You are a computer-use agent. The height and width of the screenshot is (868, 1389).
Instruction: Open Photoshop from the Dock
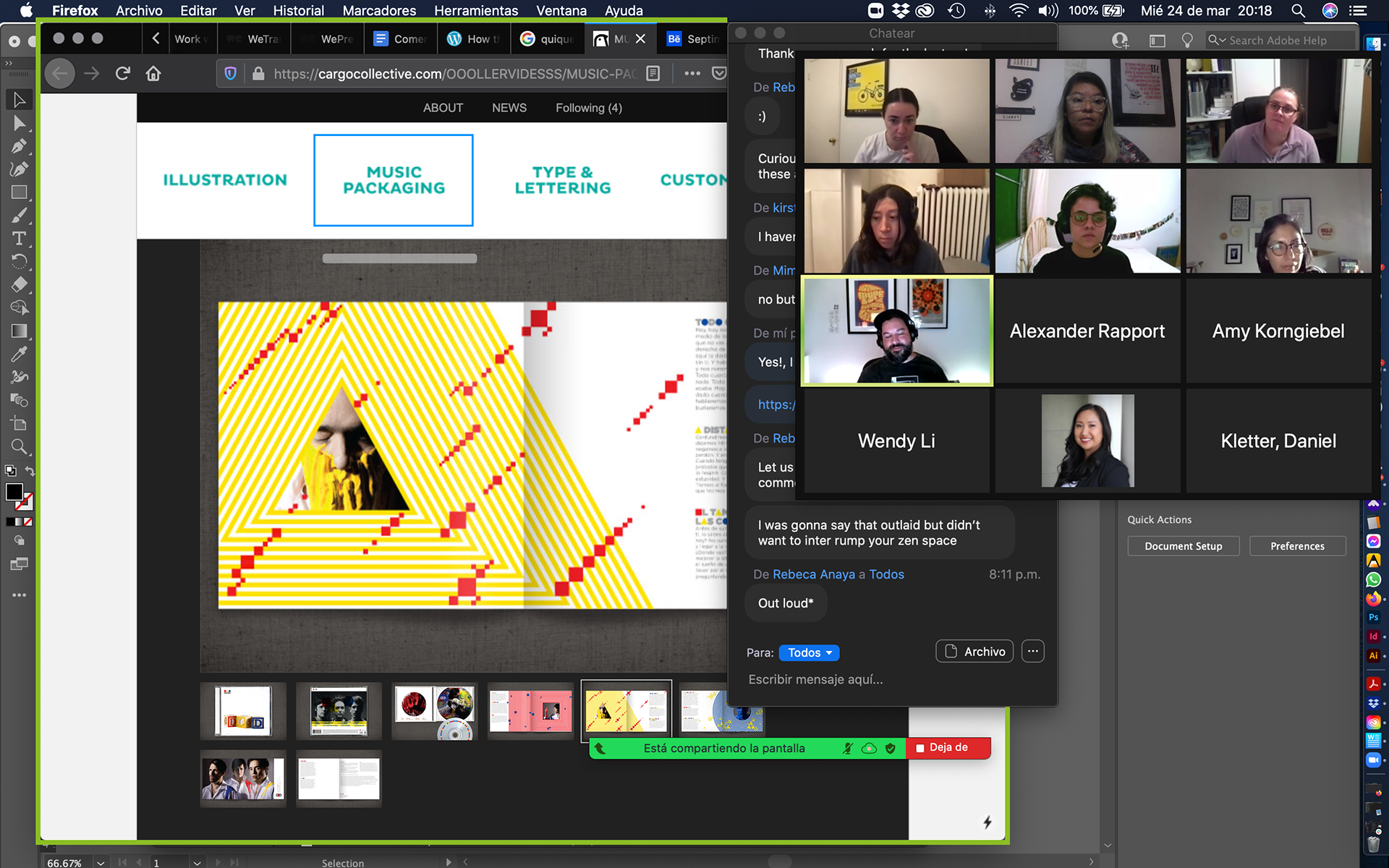(x=1373, y=617)
